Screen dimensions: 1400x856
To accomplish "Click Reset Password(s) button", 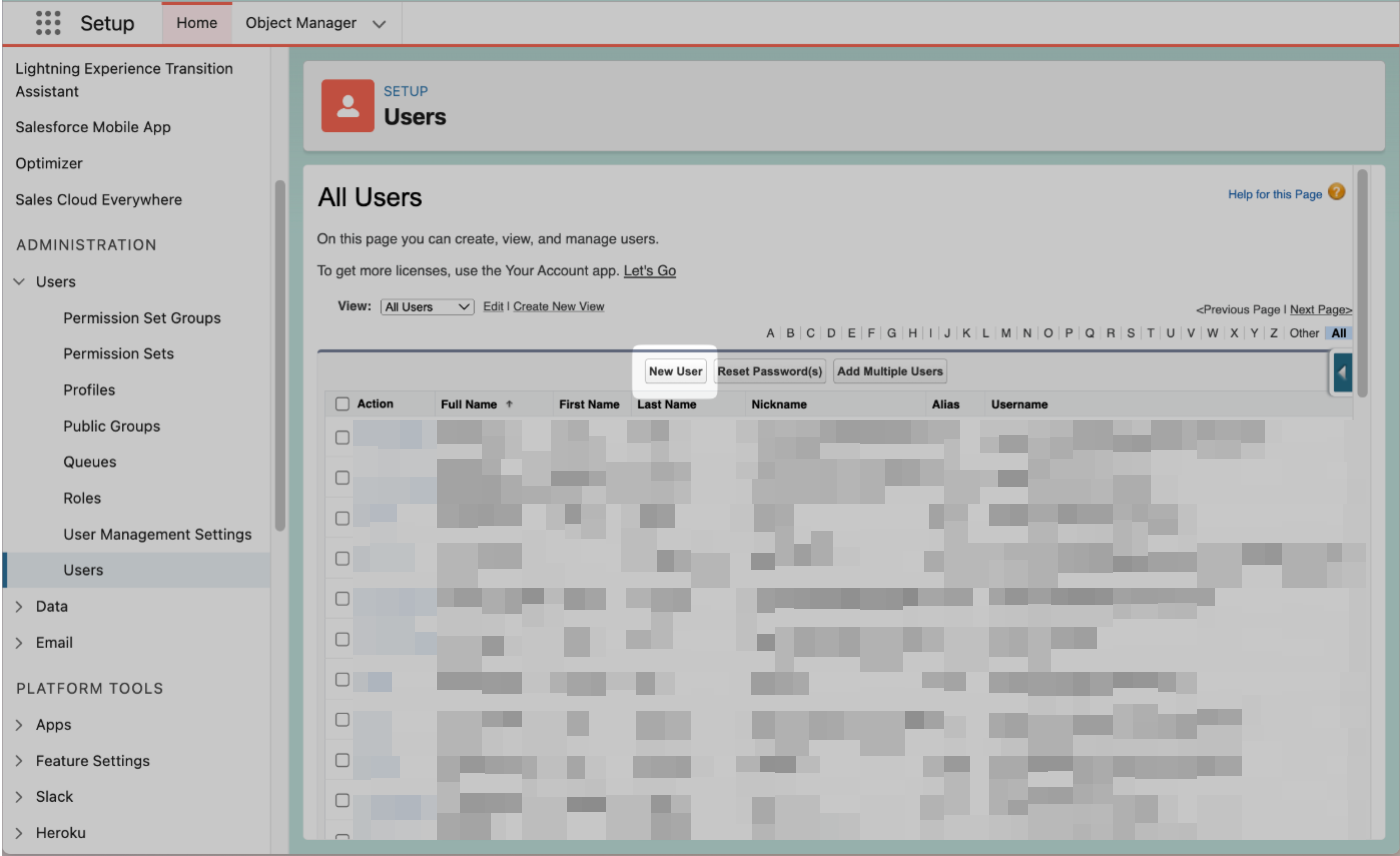I will [770, 371].
